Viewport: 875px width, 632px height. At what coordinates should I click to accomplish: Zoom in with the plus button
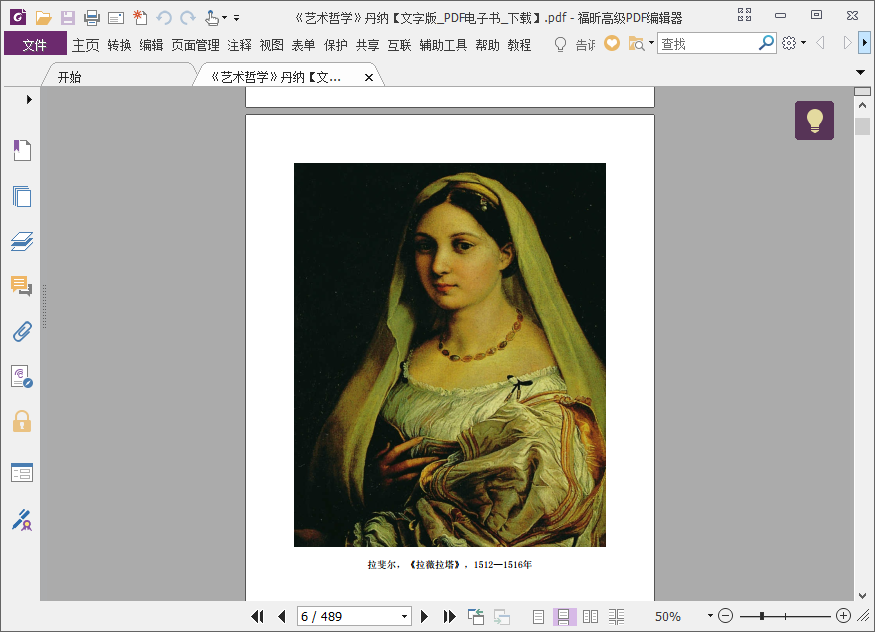point(843,616)
